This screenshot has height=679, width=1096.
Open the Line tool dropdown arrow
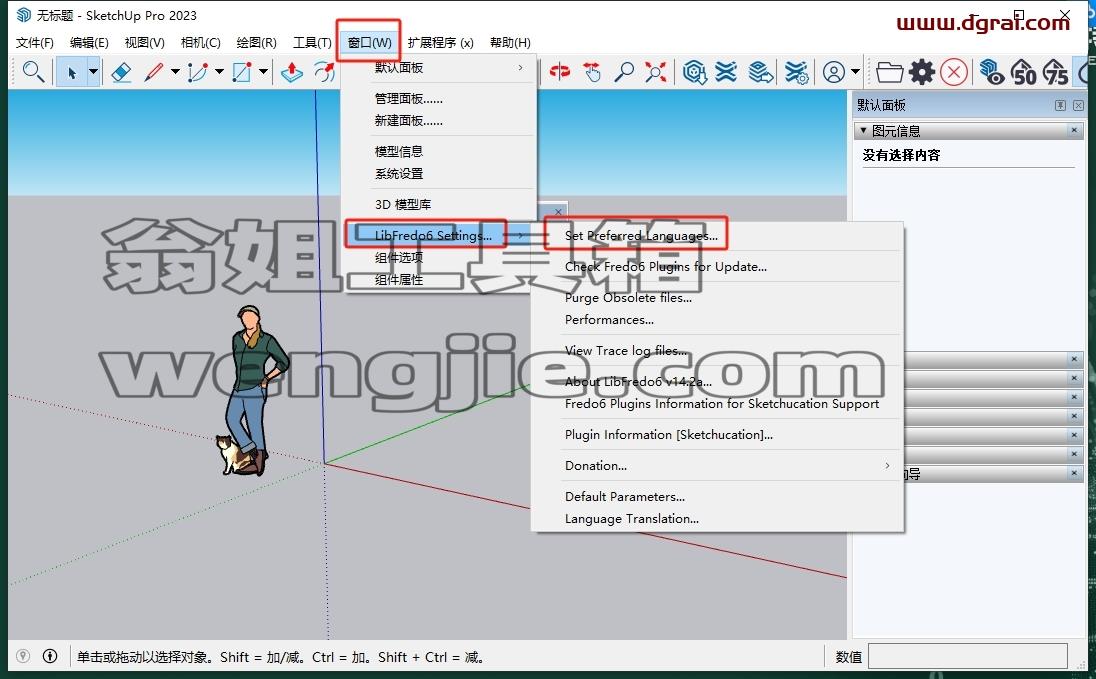coord(175,72)
